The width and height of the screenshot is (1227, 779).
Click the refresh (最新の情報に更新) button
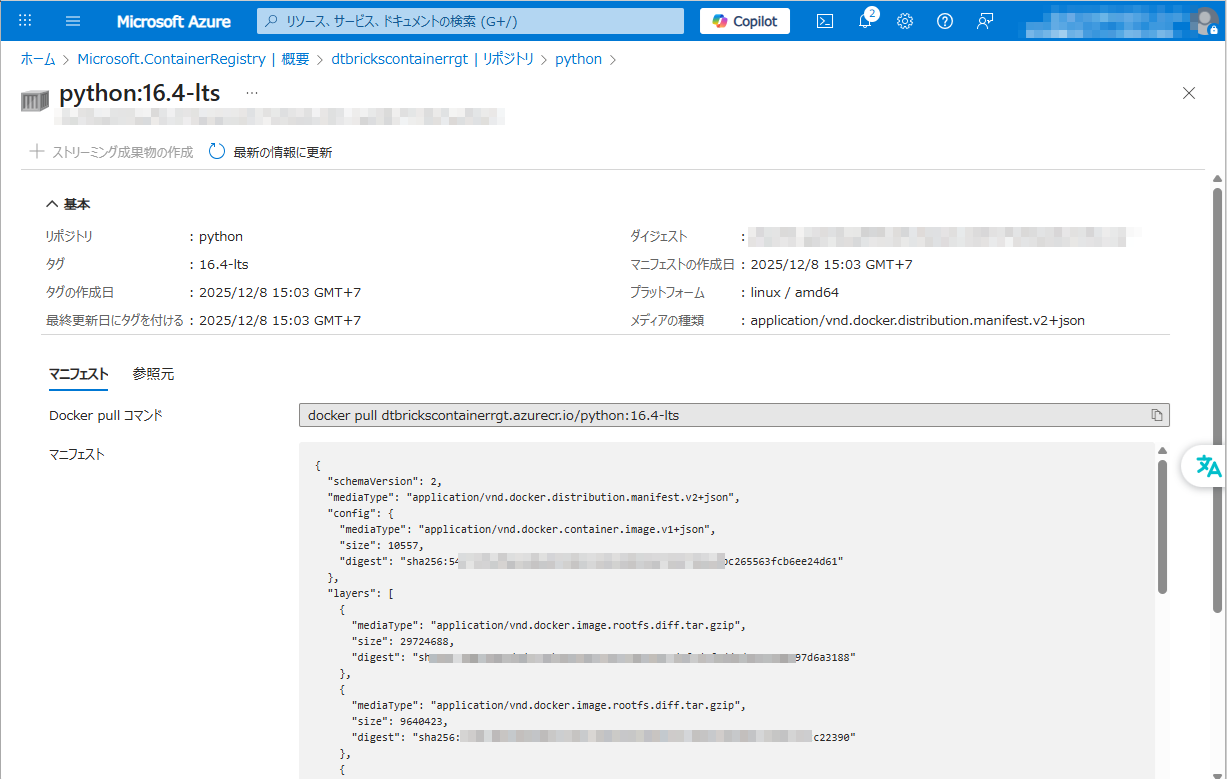[270, 152]
